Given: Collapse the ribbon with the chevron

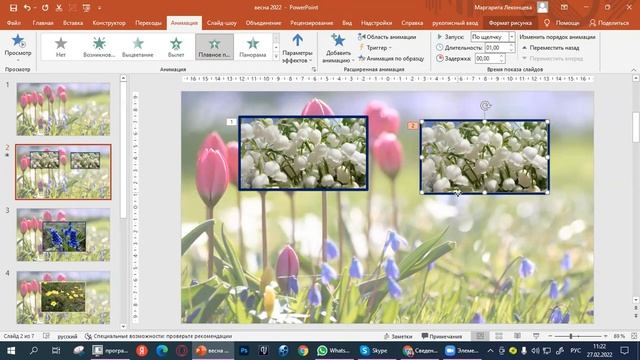Looking at the screenshot, I should point(633,70).
